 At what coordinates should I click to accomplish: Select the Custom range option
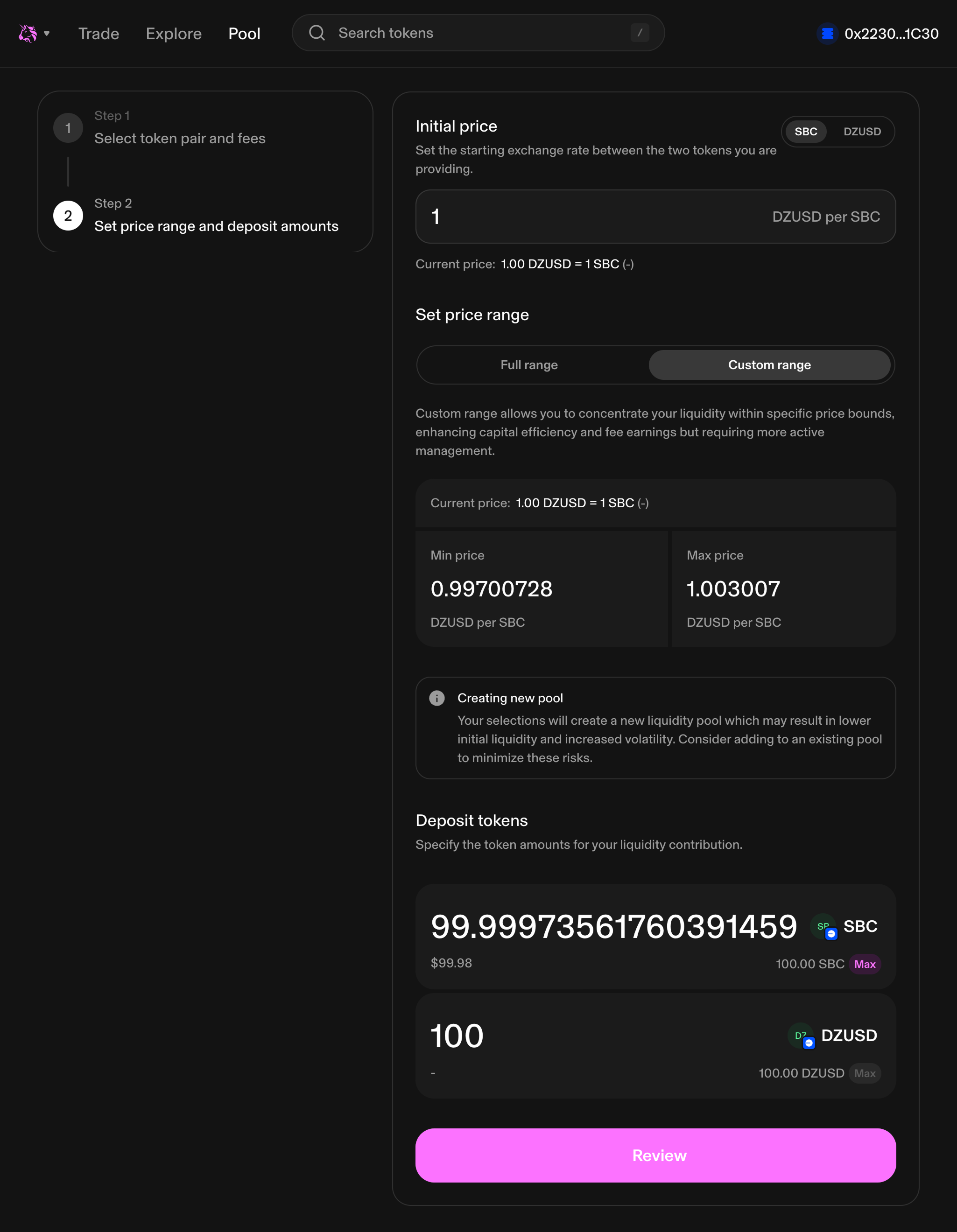point(769,365)
